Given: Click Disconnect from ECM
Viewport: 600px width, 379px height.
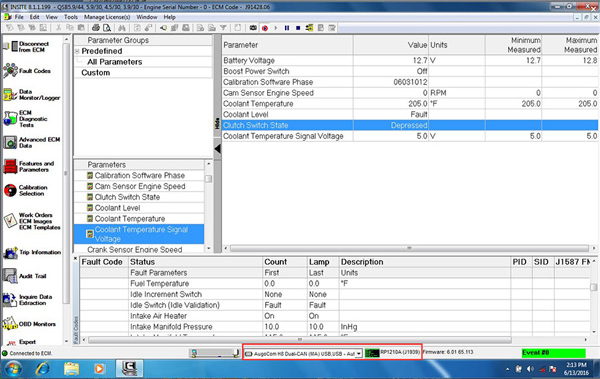Looking at the screenshot, I should 27,47.
